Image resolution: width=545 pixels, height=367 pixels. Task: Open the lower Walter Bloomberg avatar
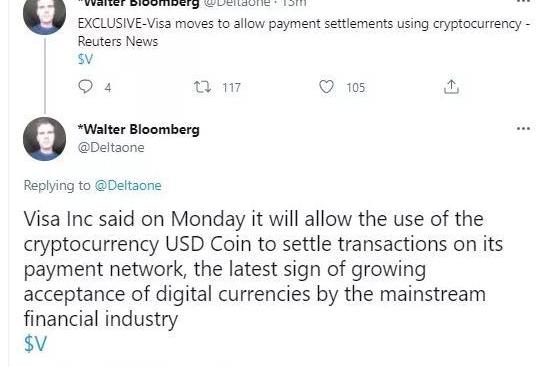[x=44, y=139]
